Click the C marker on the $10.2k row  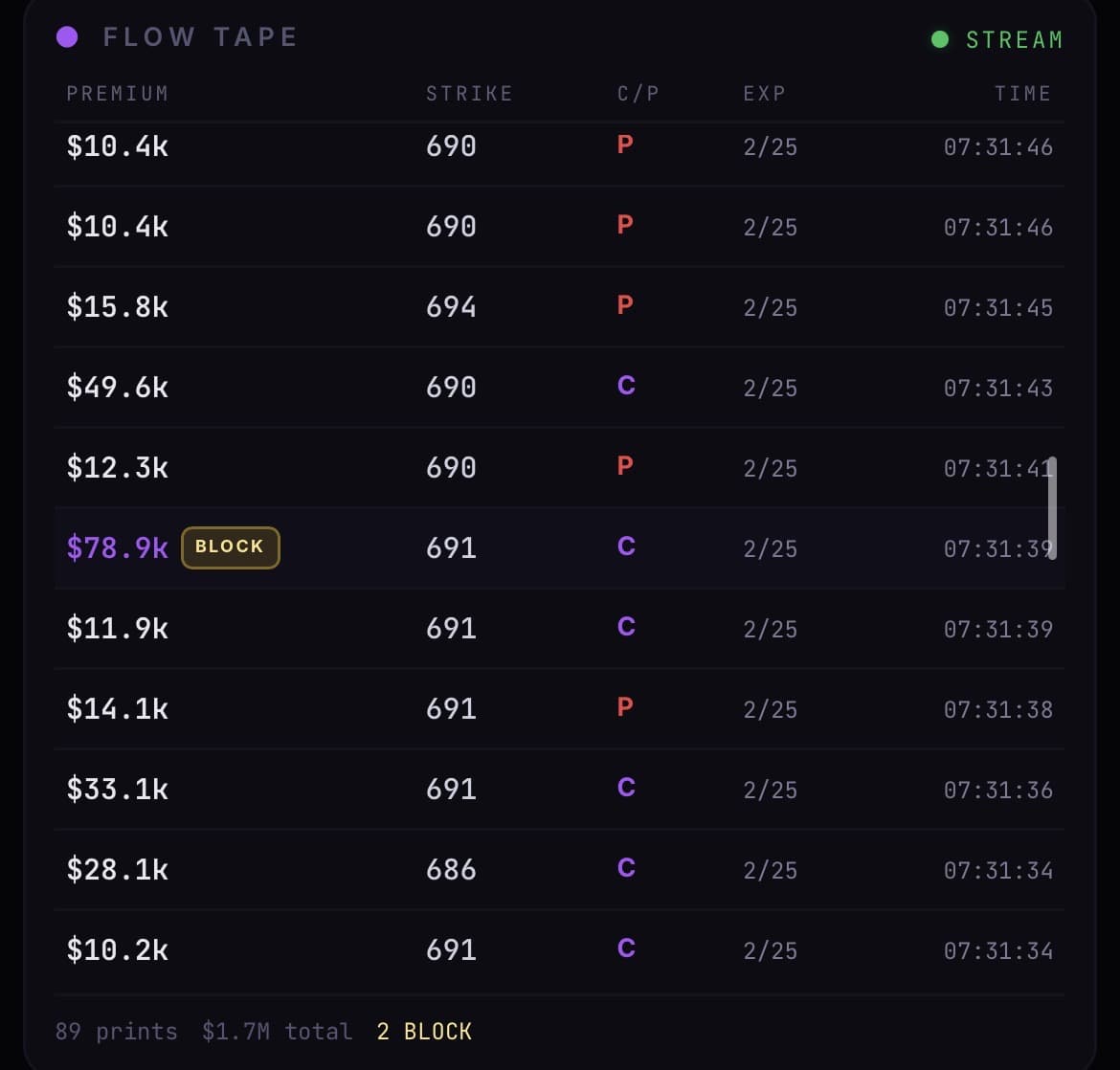coord(626,948)
